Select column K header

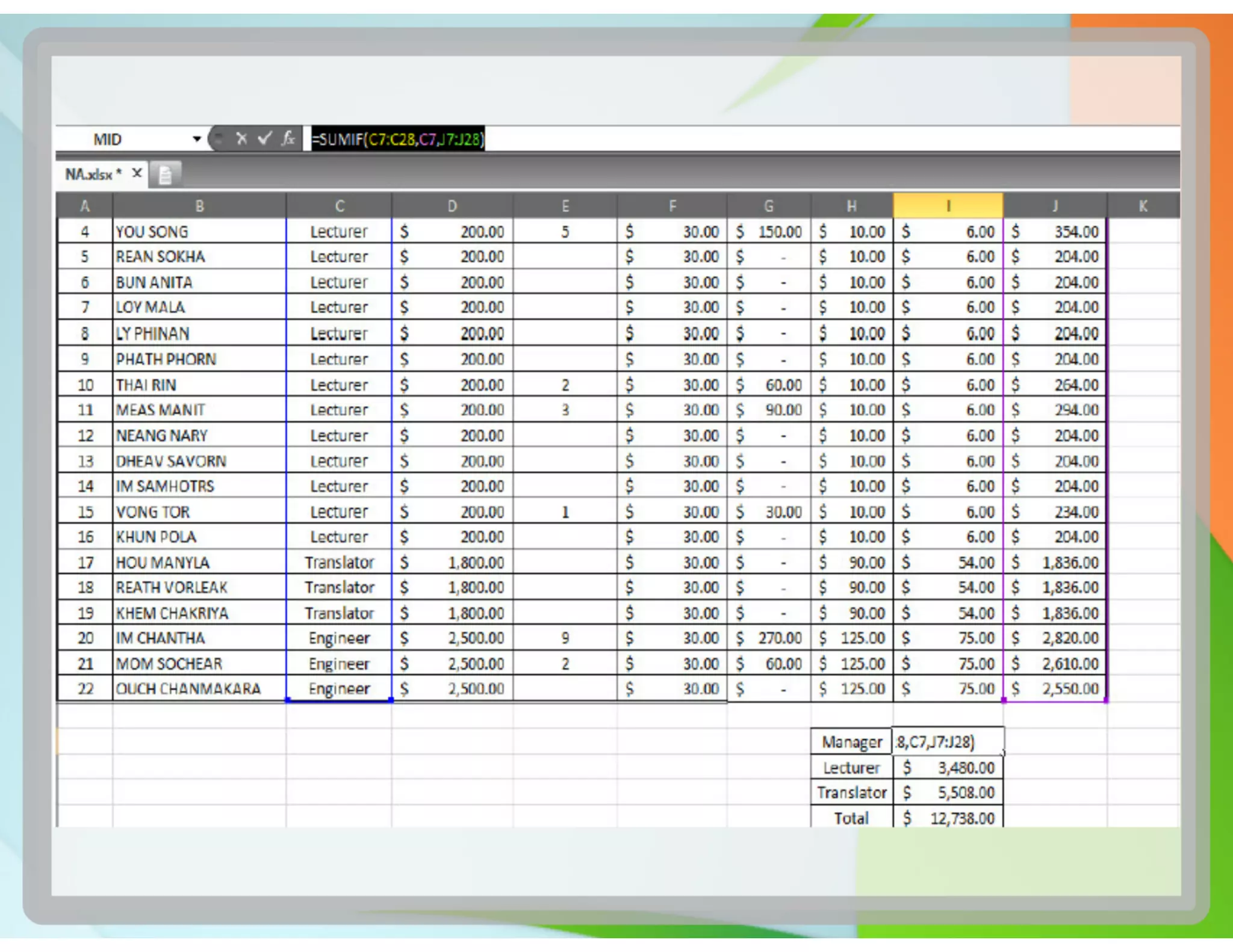(1143, 206)
